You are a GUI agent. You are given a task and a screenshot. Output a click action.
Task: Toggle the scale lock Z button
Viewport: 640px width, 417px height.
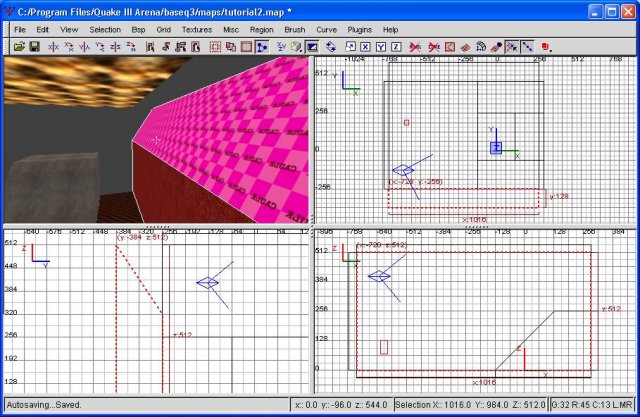click(x=396, y=47)
